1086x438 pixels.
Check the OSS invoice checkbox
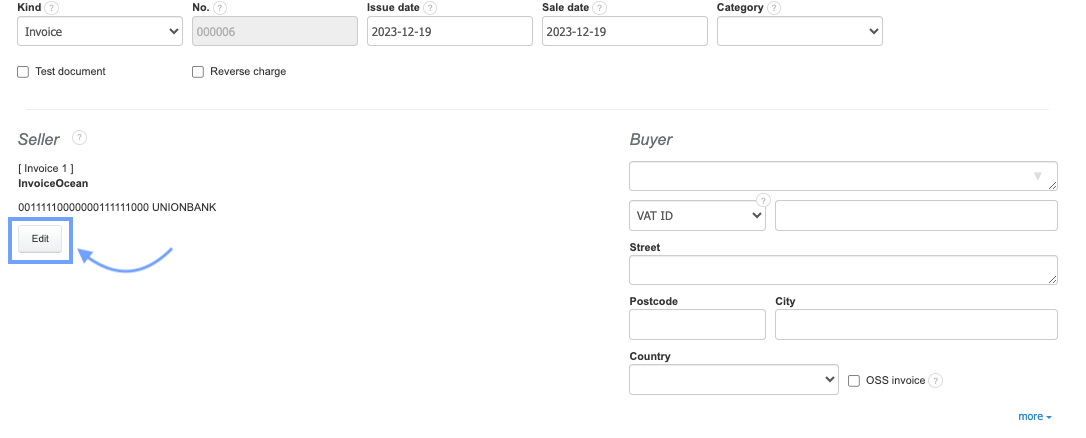point(854,380)
